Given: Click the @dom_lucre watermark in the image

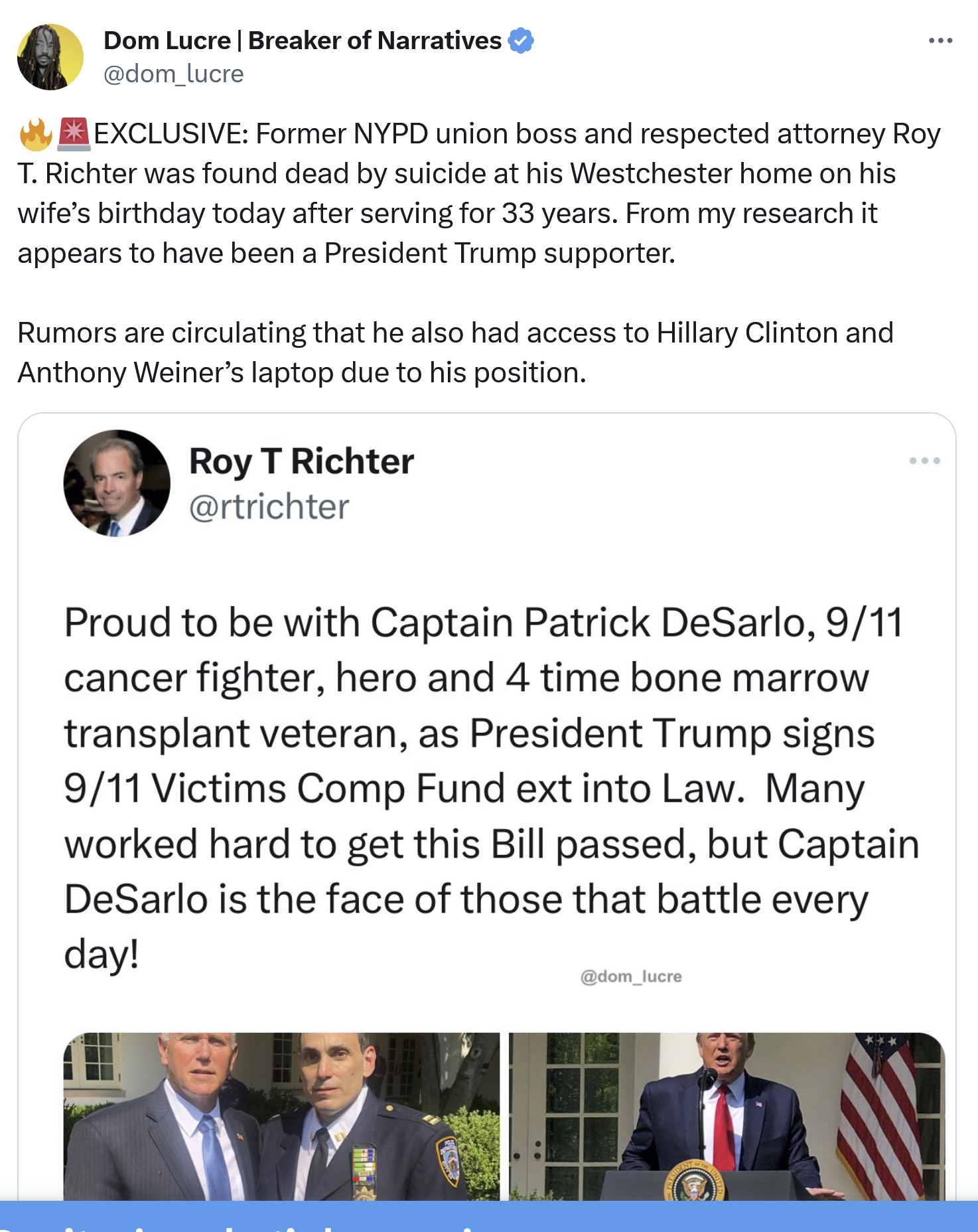Looking at the screenshot, I should coord(631,976).
